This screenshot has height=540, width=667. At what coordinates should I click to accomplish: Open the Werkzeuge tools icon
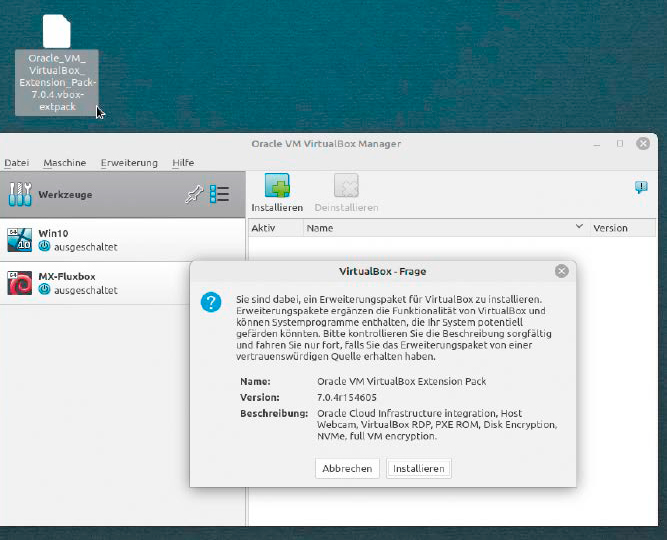[x=20, y=194]
